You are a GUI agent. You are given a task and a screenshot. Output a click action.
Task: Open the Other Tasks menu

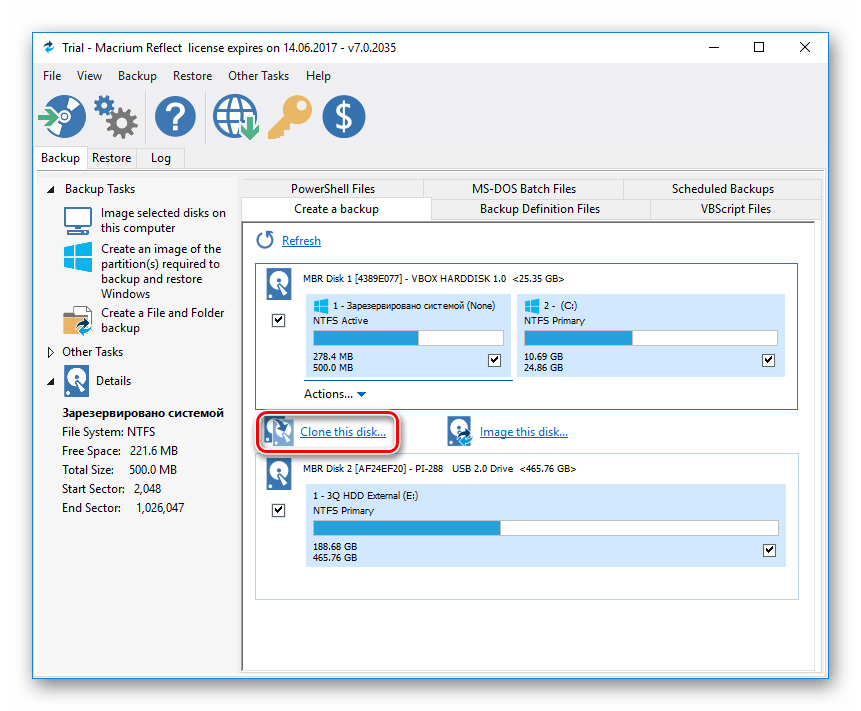click(258, 76)
